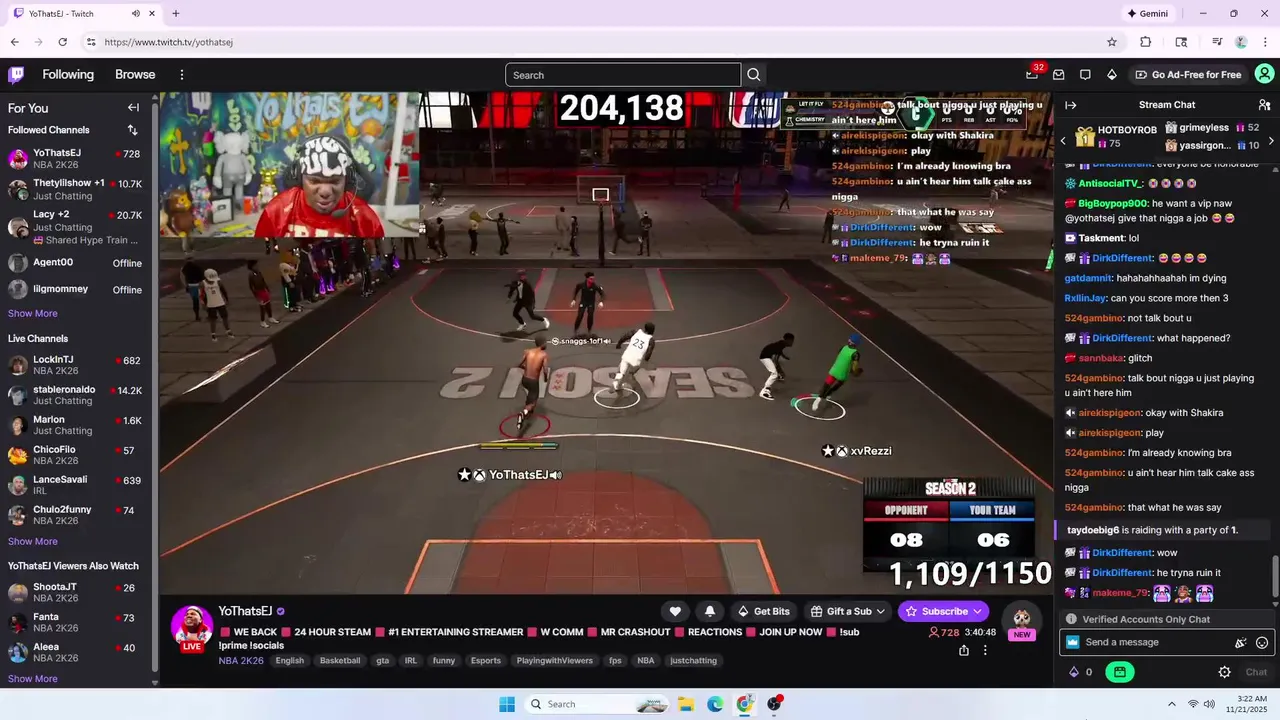Open Windows Start menu
This screenshot has height=720, width=1280.
(507, 704)
